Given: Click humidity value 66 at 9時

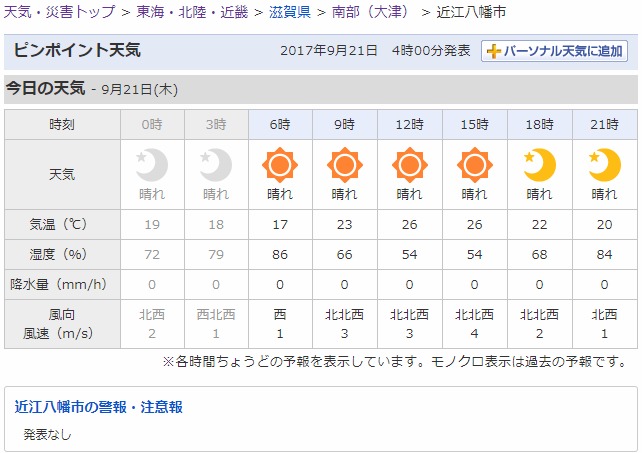Looking at the screenshot, I should (x=345, y=254).
